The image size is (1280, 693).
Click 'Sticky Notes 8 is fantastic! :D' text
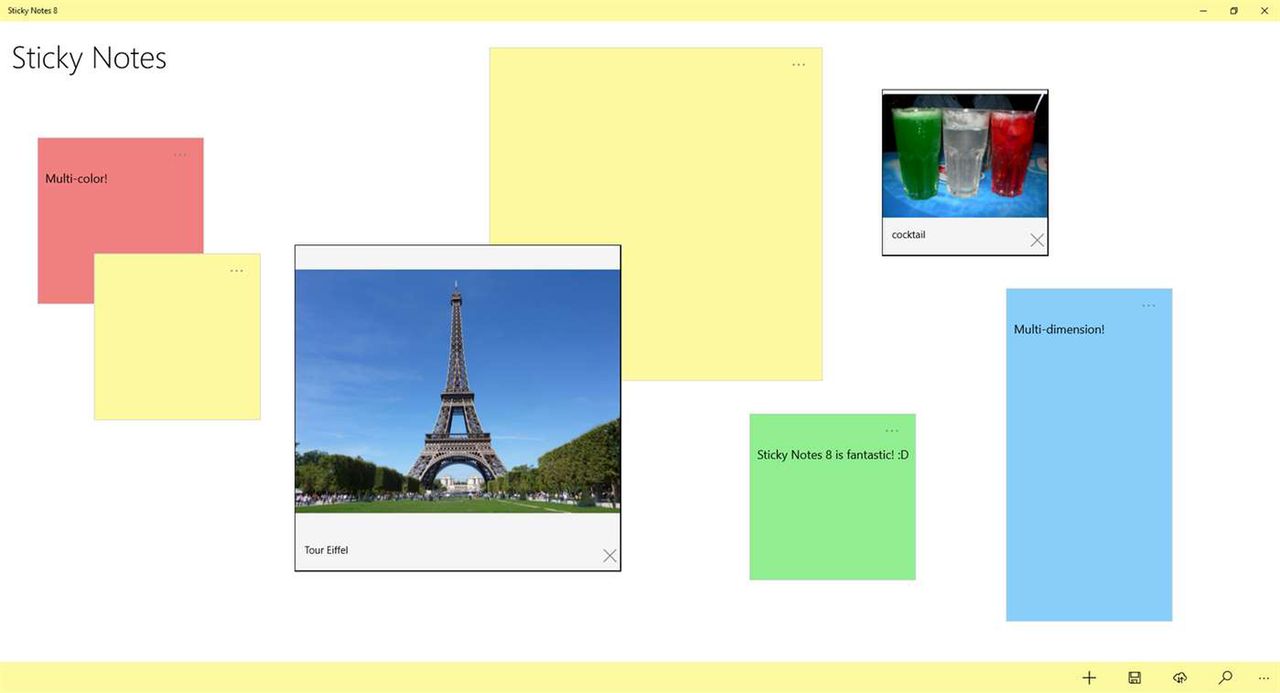click(x=833, y=455)
